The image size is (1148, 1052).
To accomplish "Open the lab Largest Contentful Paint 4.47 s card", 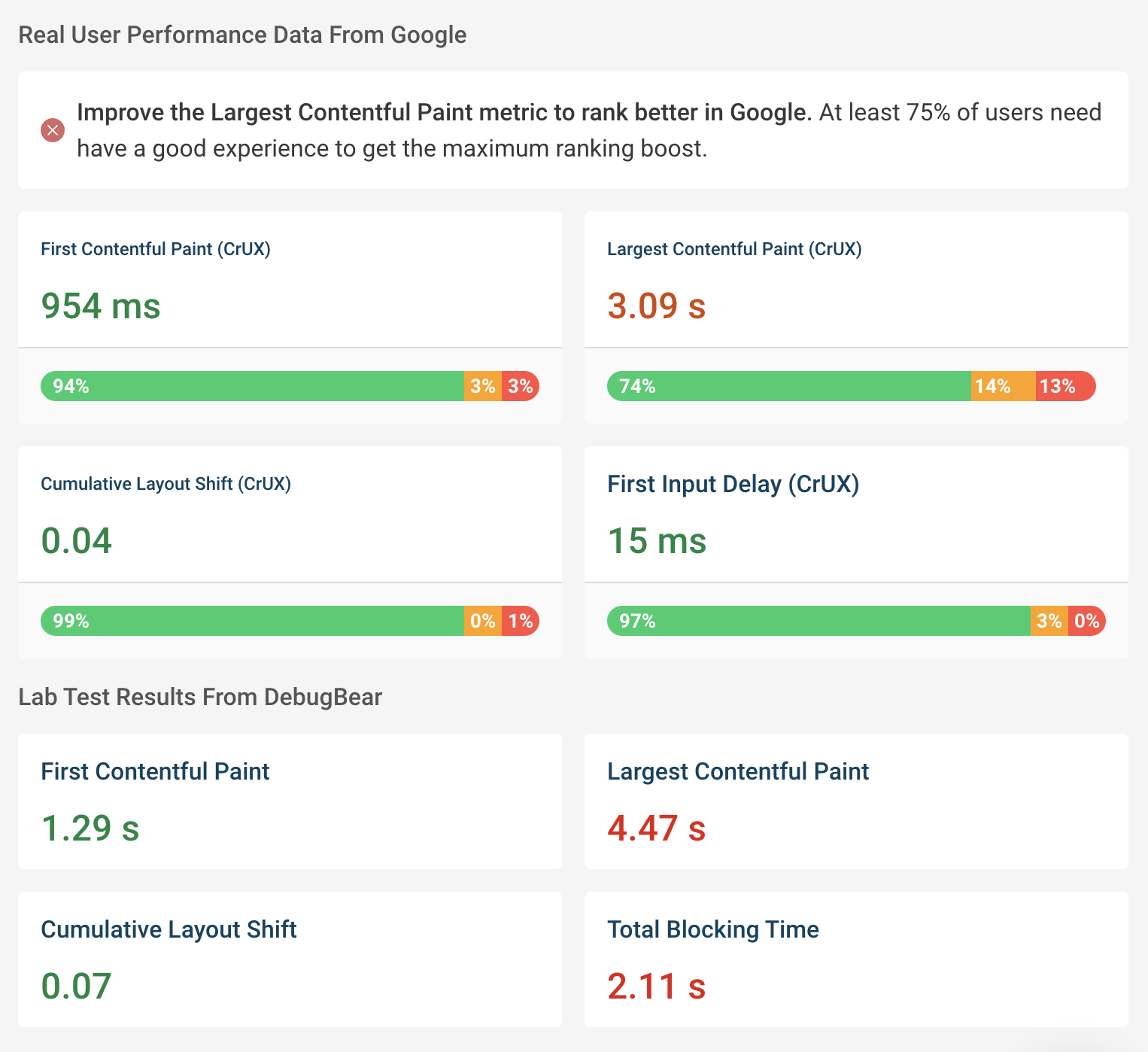I will click(856, 801).
